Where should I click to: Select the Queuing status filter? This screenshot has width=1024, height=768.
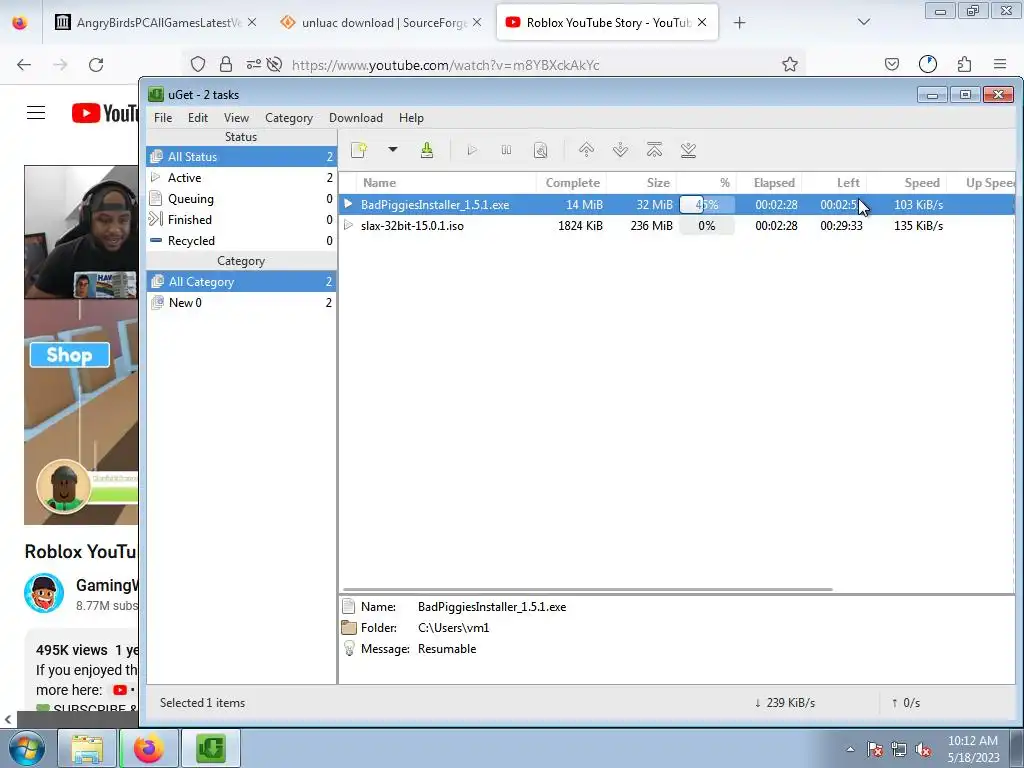click(x=242, y=199)
